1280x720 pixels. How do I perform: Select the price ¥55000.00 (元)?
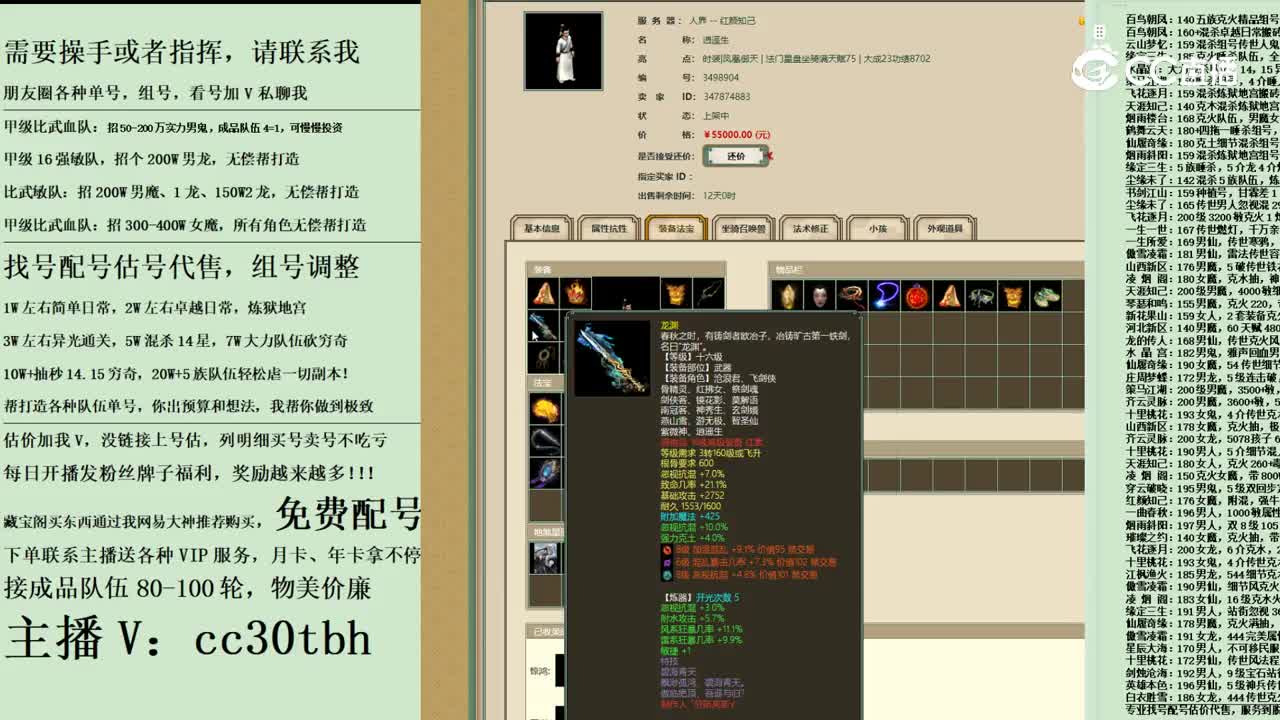[x=737, y=134]
